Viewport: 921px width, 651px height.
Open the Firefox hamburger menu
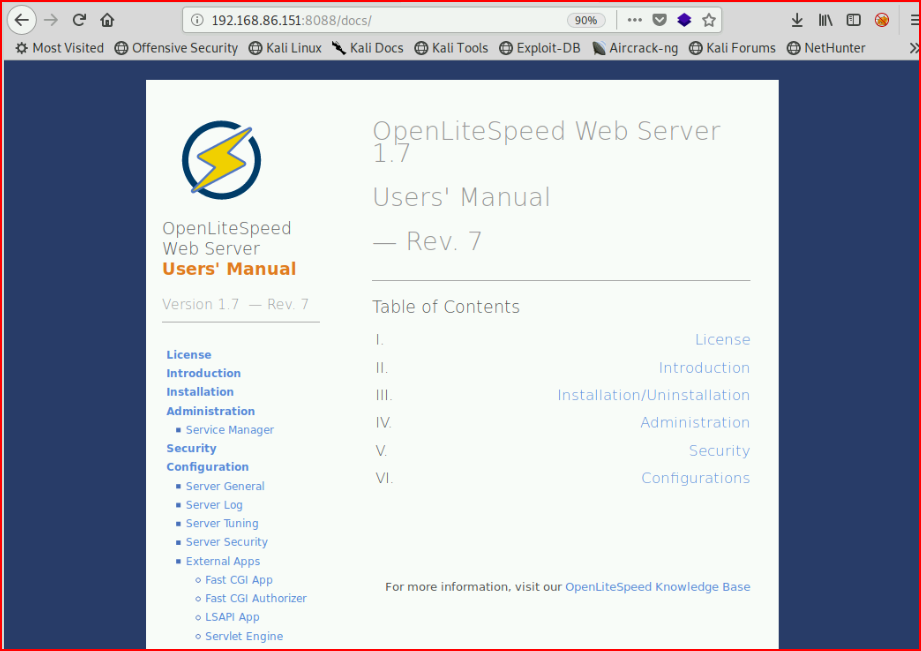click(915, 20)
